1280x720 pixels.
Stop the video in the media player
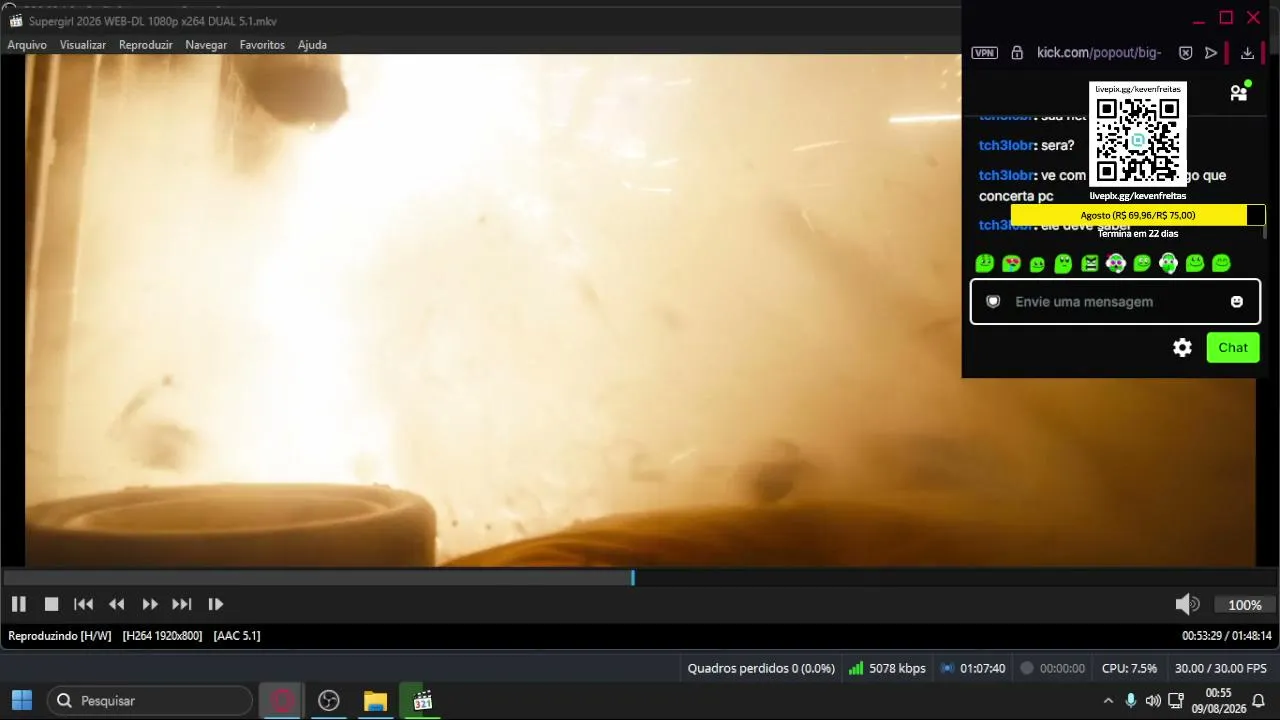point(51,604)
